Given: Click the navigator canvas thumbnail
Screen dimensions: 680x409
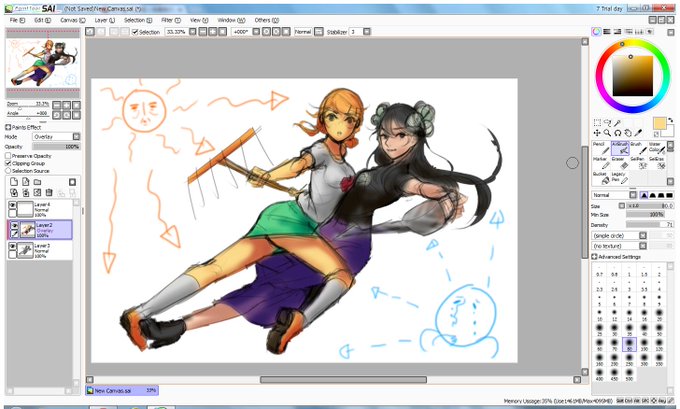Looking at the screenshot, I should pos(42,63).
